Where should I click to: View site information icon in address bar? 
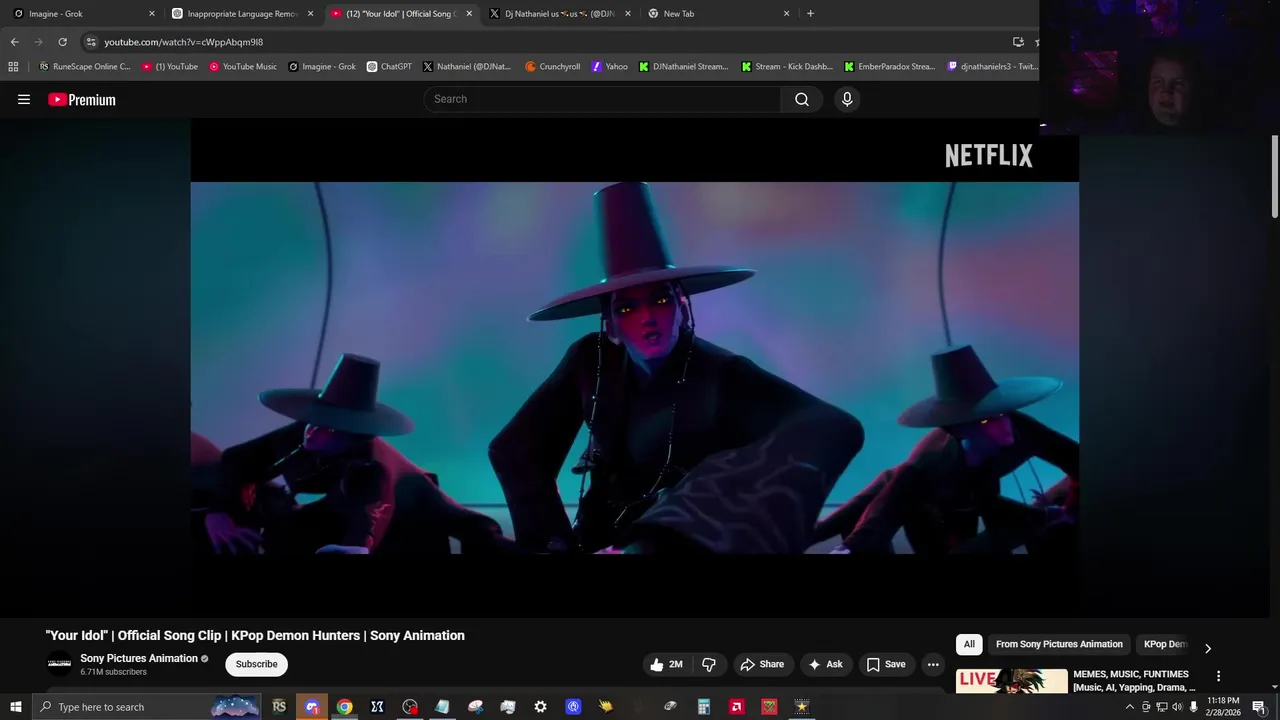tap(91, 42)
